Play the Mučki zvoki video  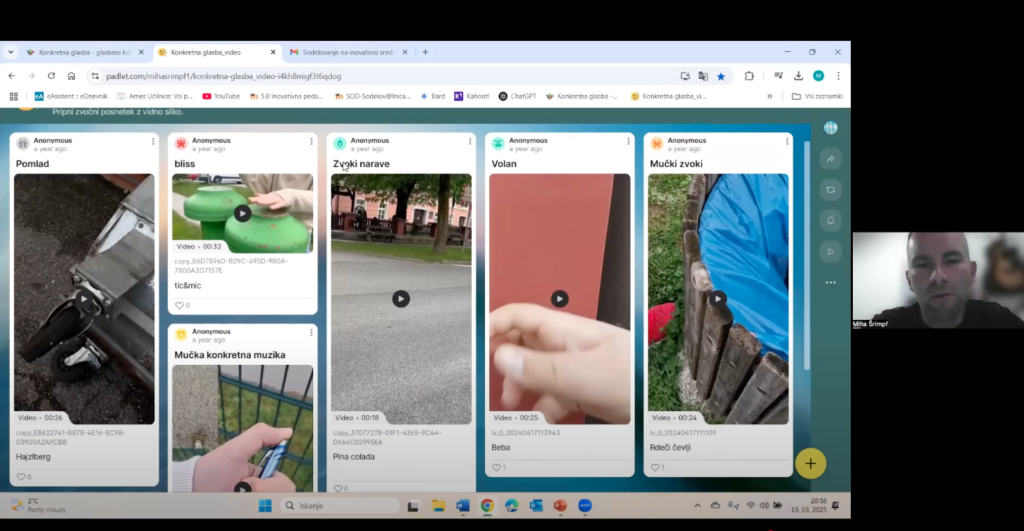(718, 298)
